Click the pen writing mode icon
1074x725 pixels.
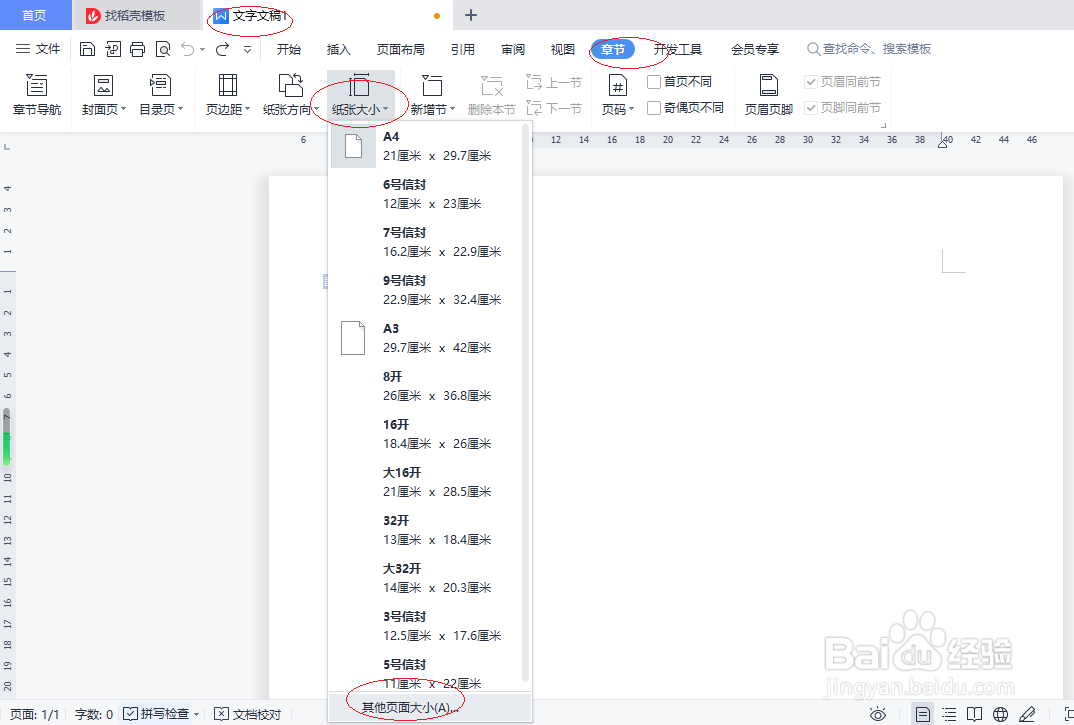[x=1027, y=714]
